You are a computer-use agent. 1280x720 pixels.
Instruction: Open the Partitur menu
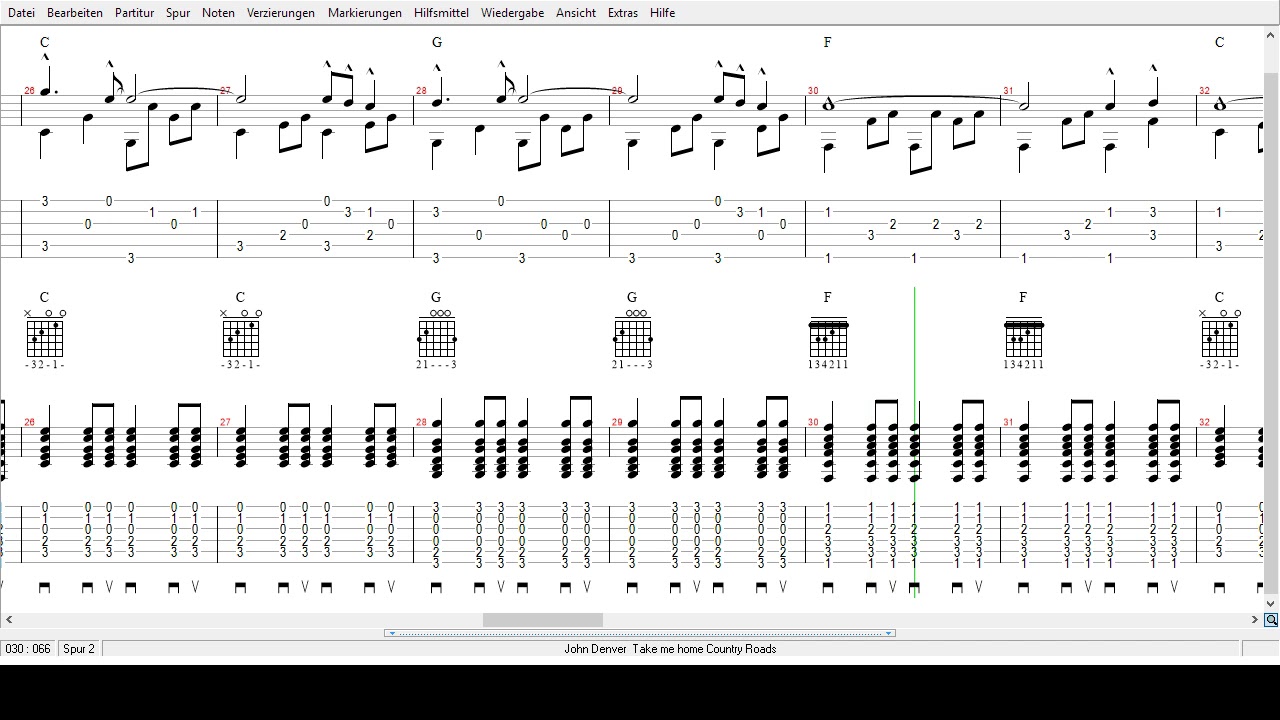click(134, 13)
